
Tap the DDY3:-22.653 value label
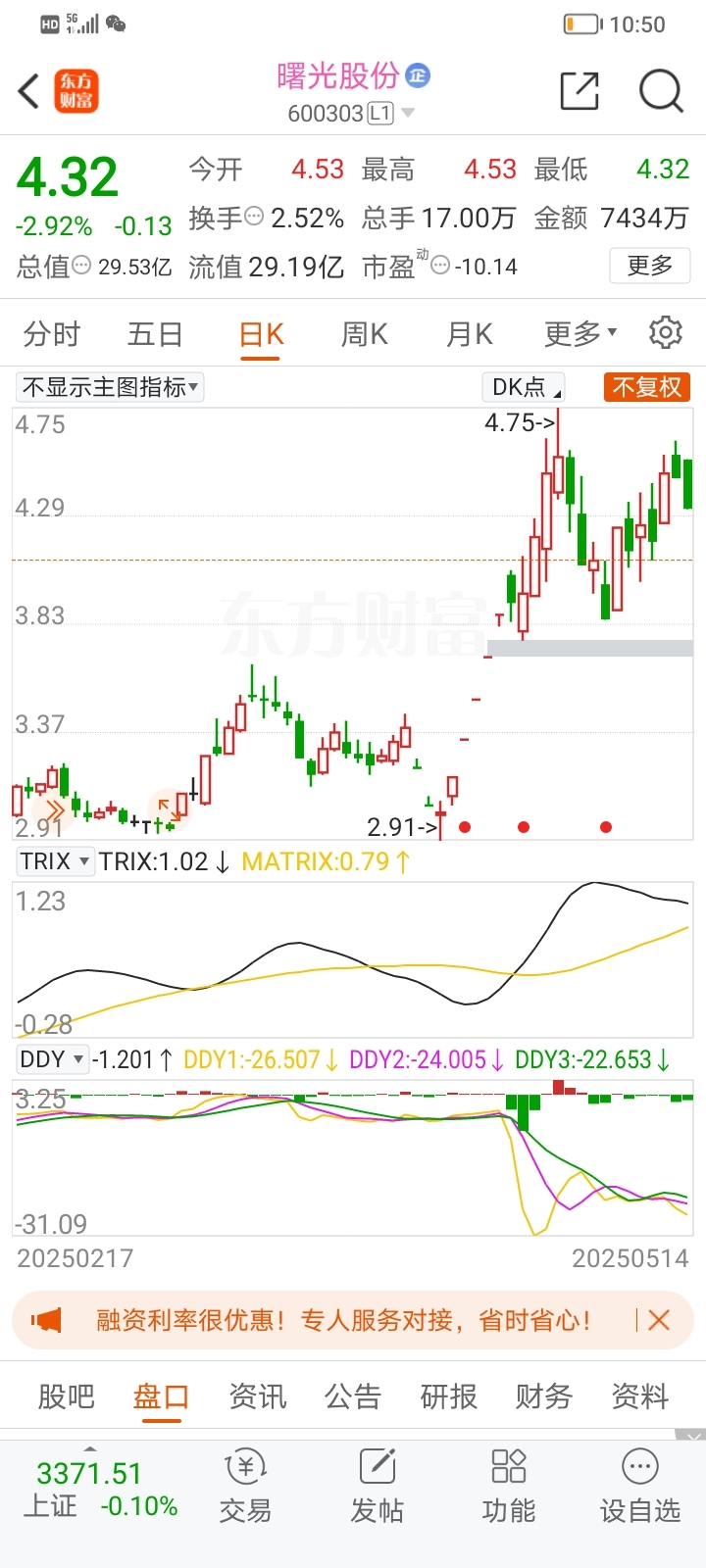coord(592,1059)
